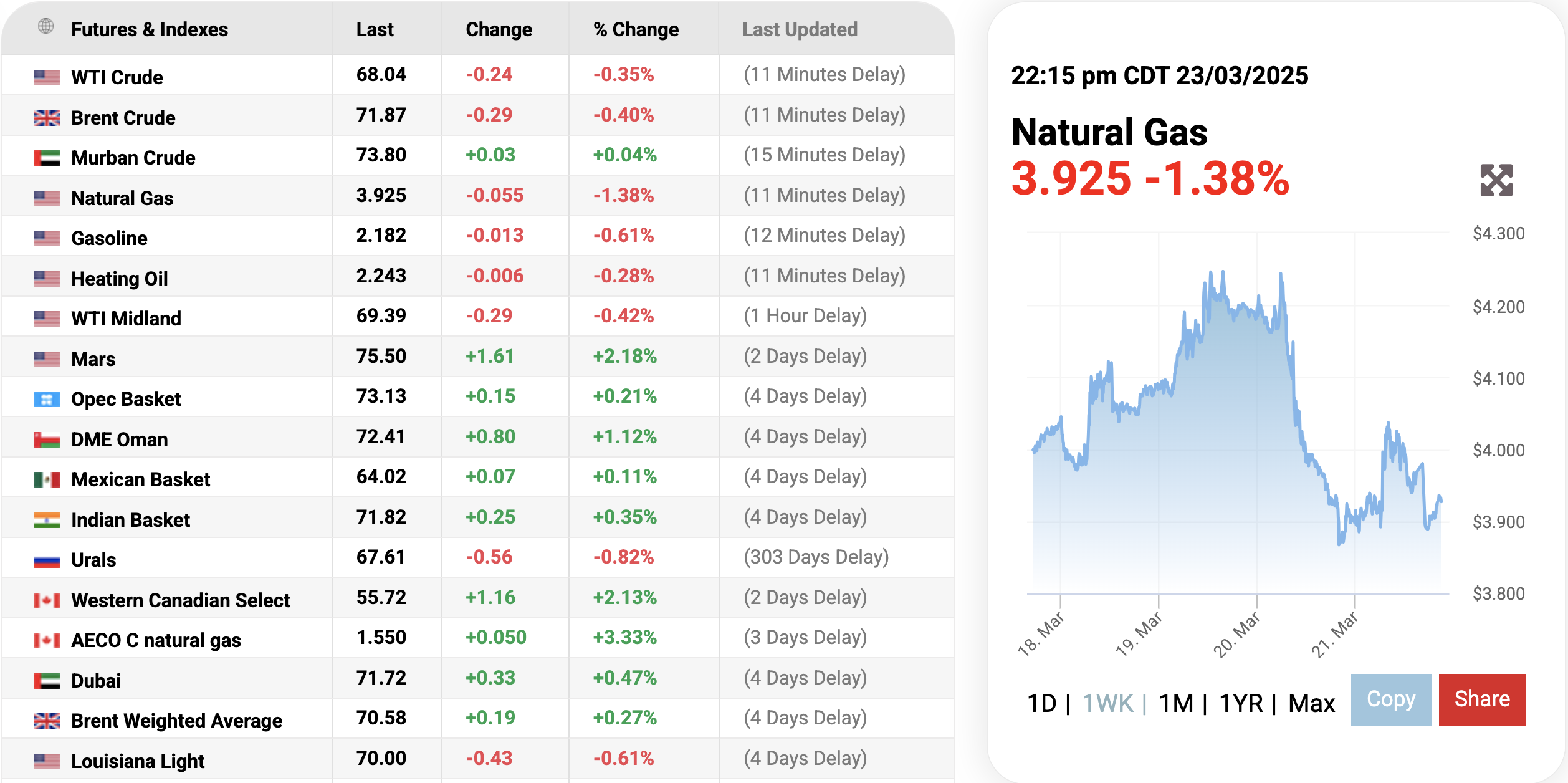
Task: Expand the Natural Gas chart to fullscreen
Action: pyautogui.click(x=1496, y=180)
